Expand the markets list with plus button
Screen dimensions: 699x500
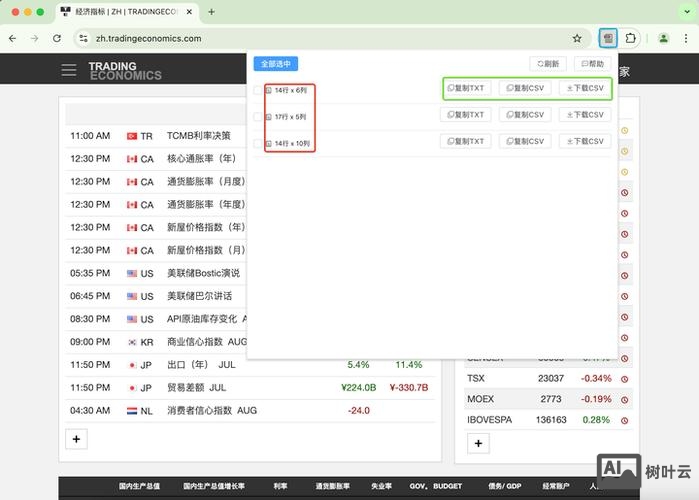[x=478, y=443]
